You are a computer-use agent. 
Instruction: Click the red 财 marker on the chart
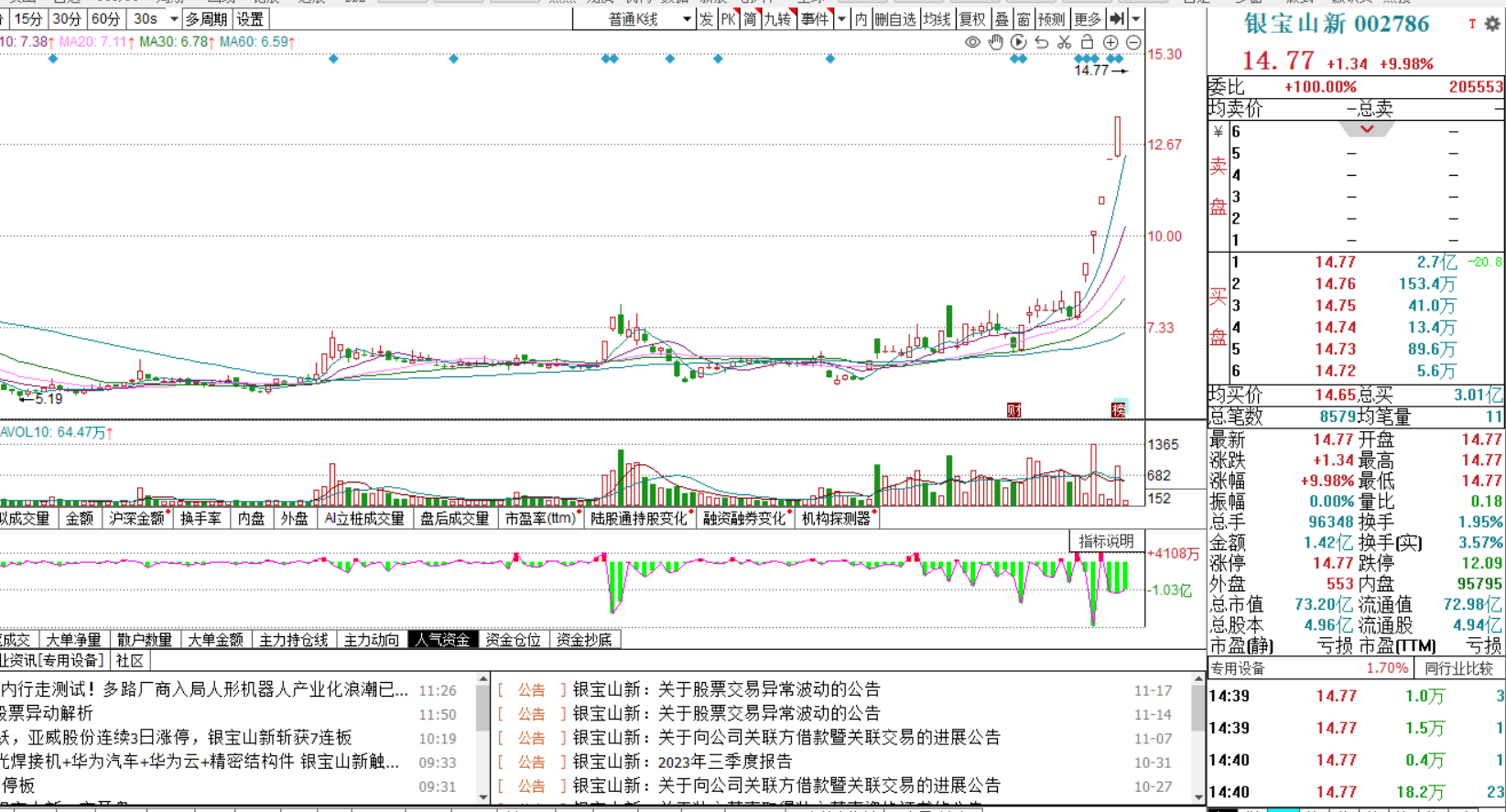coord(1013,409)
